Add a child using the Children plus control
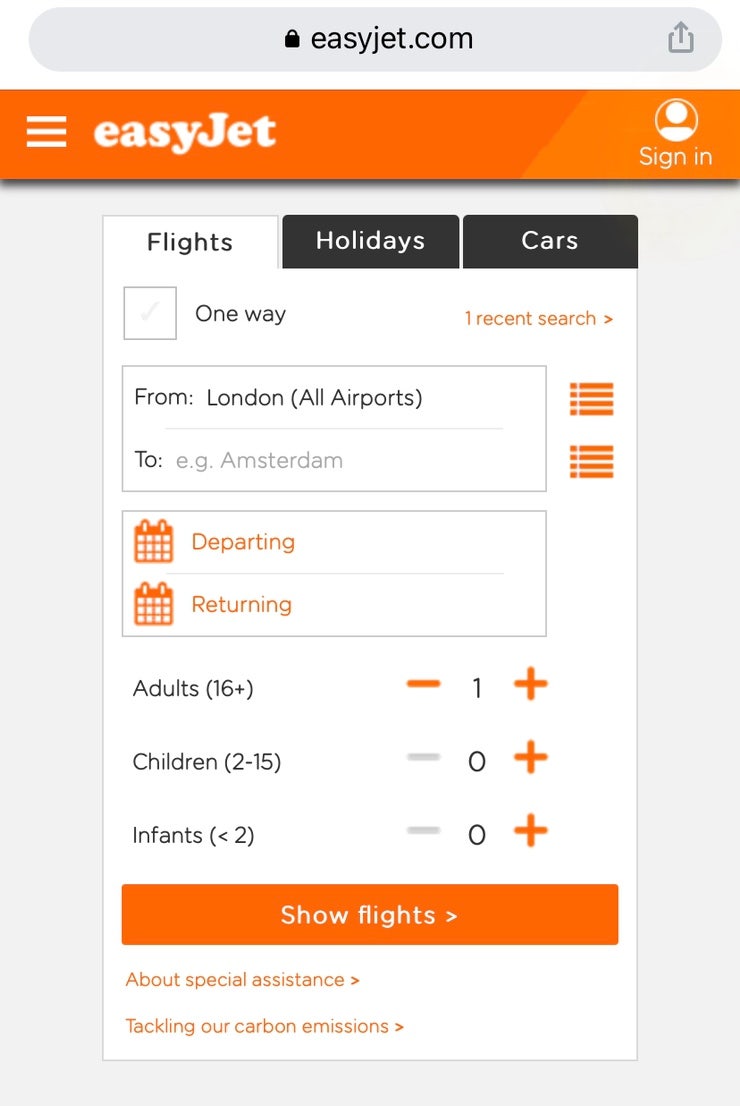The height and width of the screenshot is (1106, 740). tap(531, 758)
